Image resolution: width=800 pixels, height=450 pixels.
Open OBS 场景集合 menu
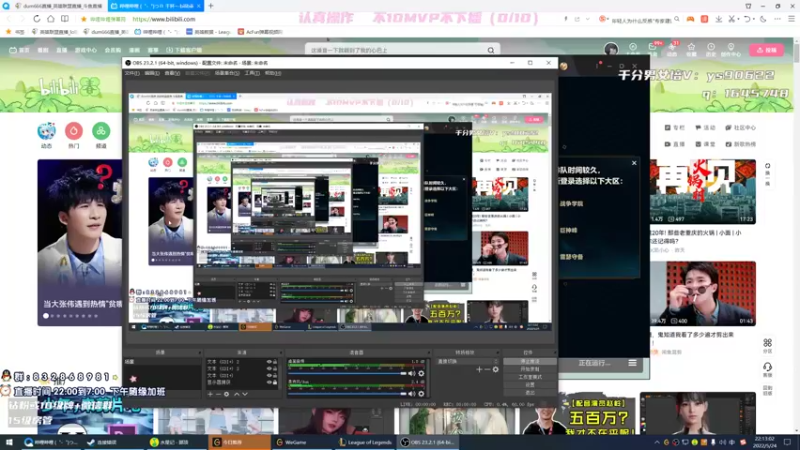tap(227, 73)
